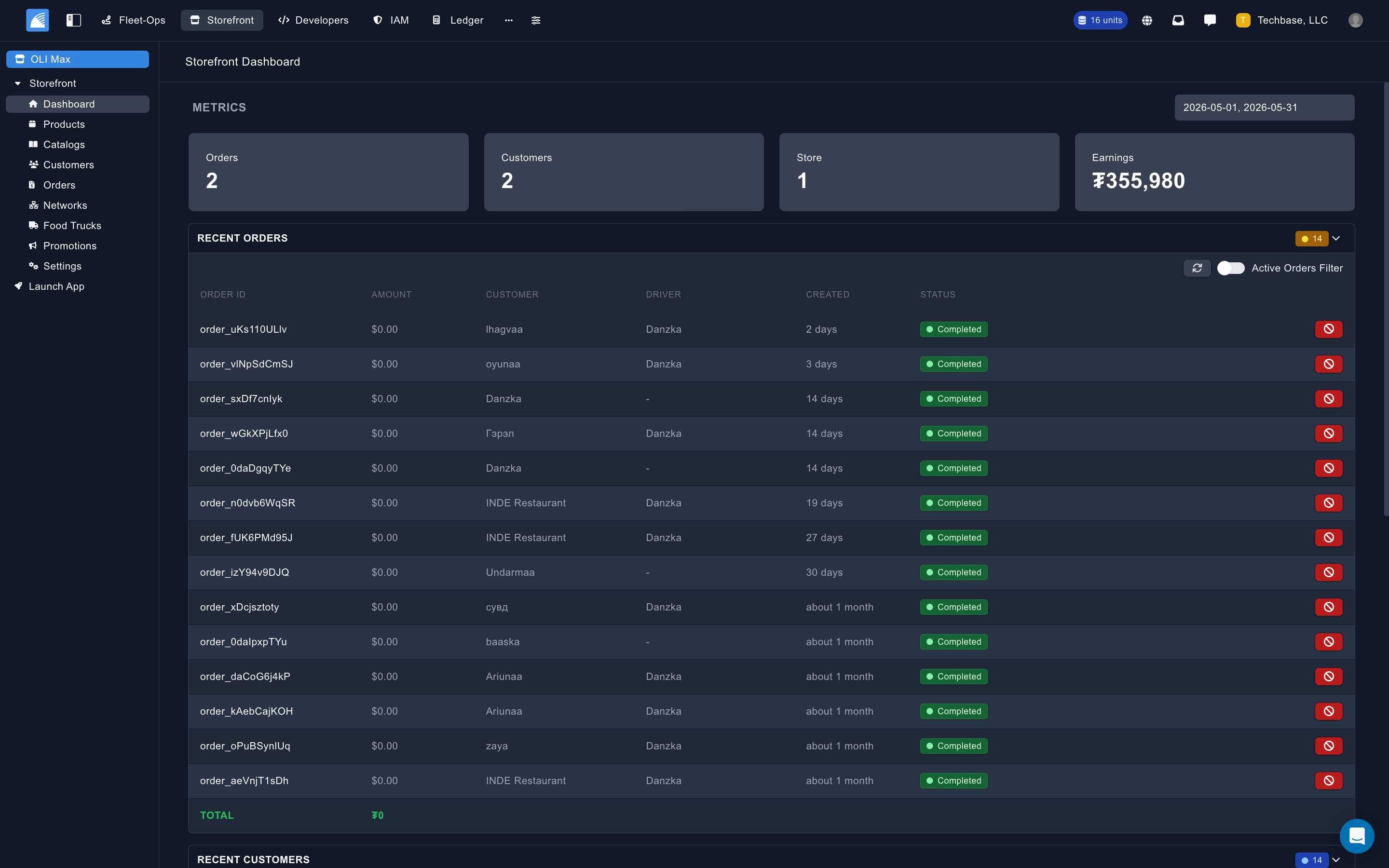Open order_uKs110ULlv order link
Image resolution: width=1389 pixels, height=868 pixels.
tap(244, 329)
